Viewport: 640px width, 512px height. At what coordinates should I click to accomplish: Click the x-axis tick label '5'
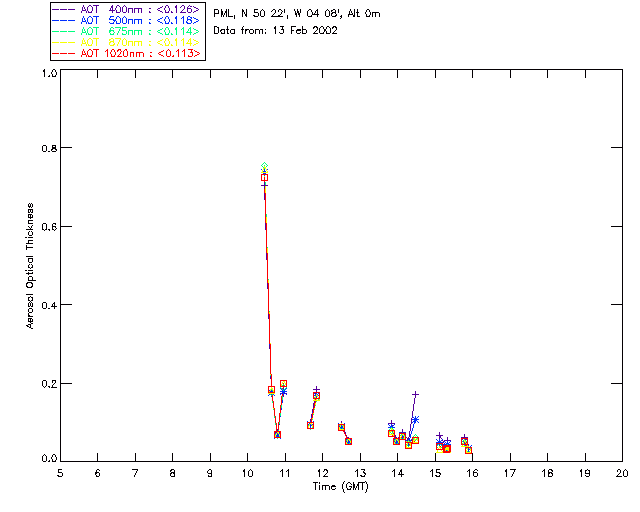[60, 474]
